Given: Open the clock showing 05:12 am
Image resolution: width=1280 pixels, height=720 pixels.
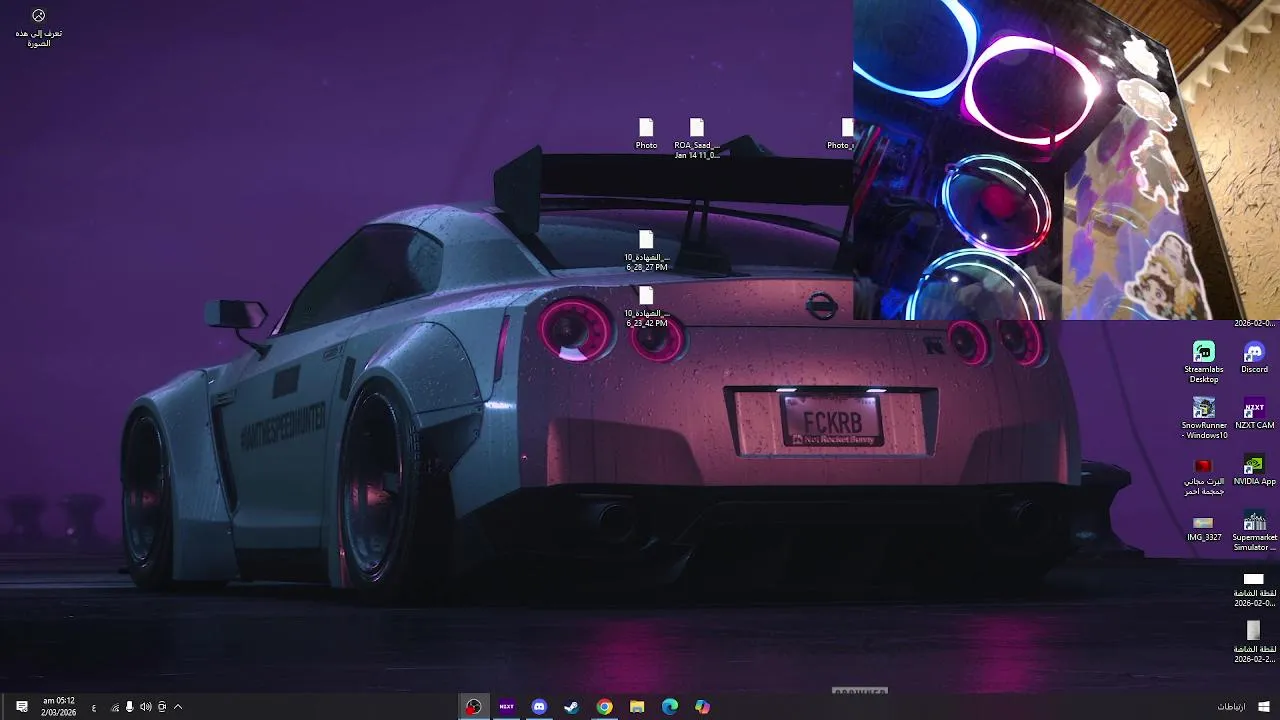Looking at the screenshot, I should click(x=58, y=706).
